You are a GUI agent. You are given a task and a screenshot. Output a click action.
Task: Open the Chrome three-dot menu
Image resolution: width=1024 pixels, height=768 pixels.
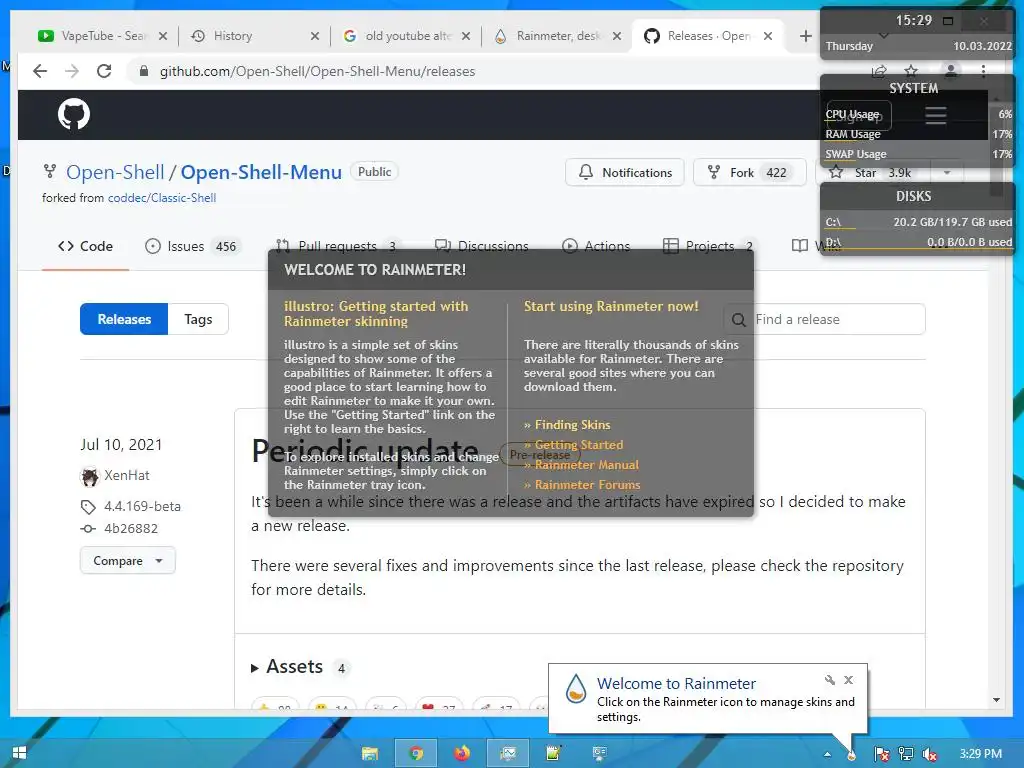[983, 71]
